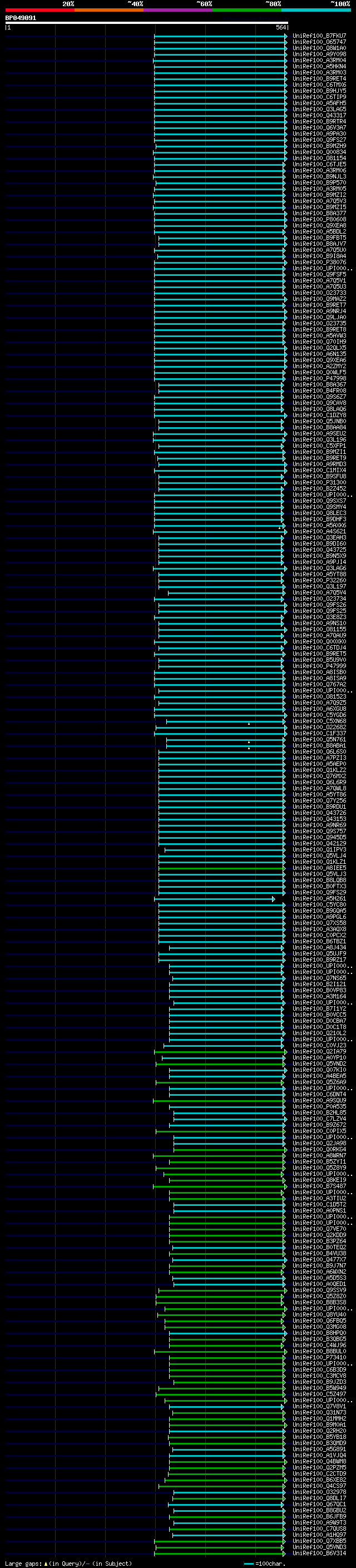
Task: Choose the UniRef100_Q7V8V1 entry
Action: pyautogui.click(x=319, y=1407)
